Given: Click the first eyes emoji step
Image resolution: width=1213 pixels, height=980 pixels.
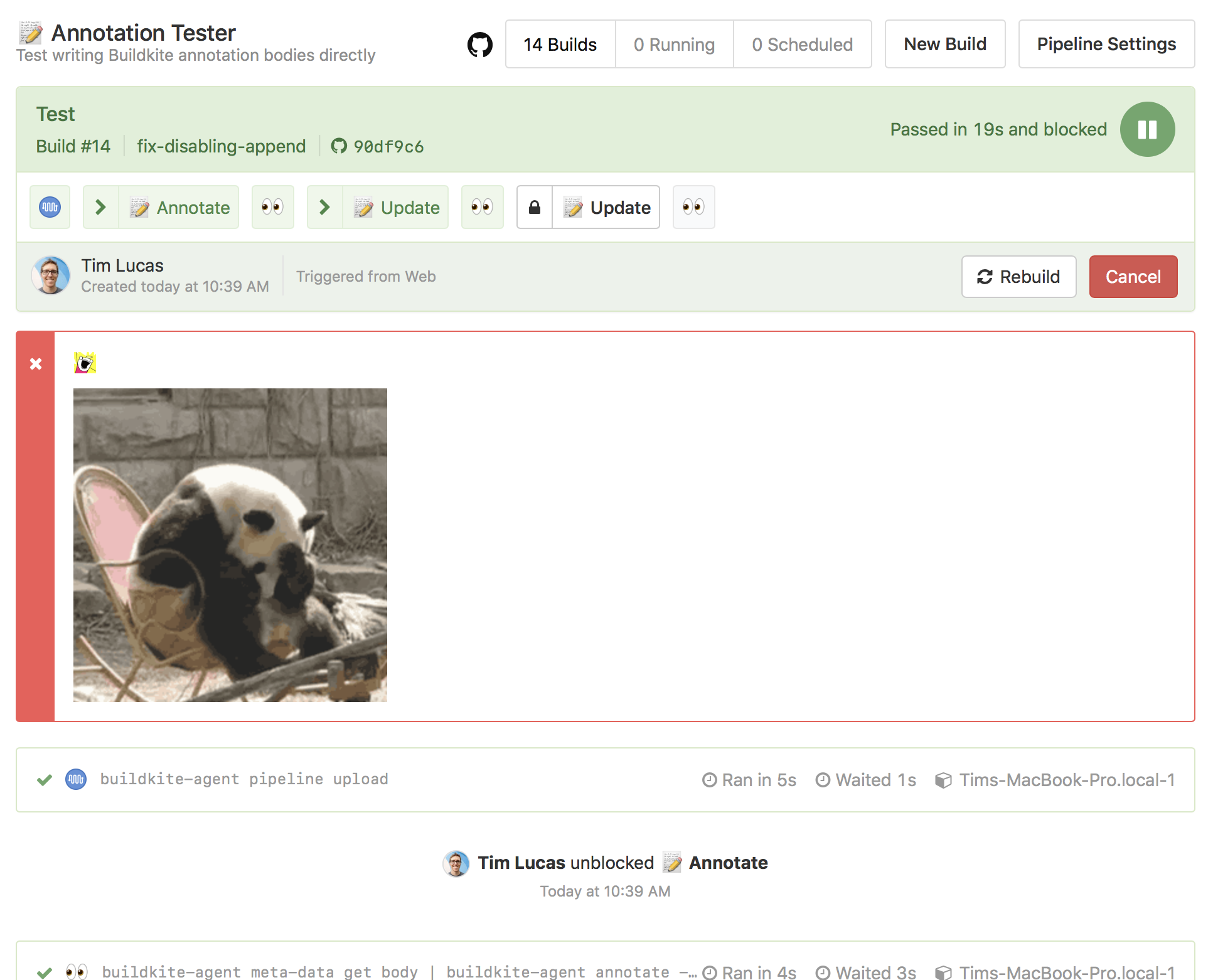Looking at the screenshot, I should point(272,207).
